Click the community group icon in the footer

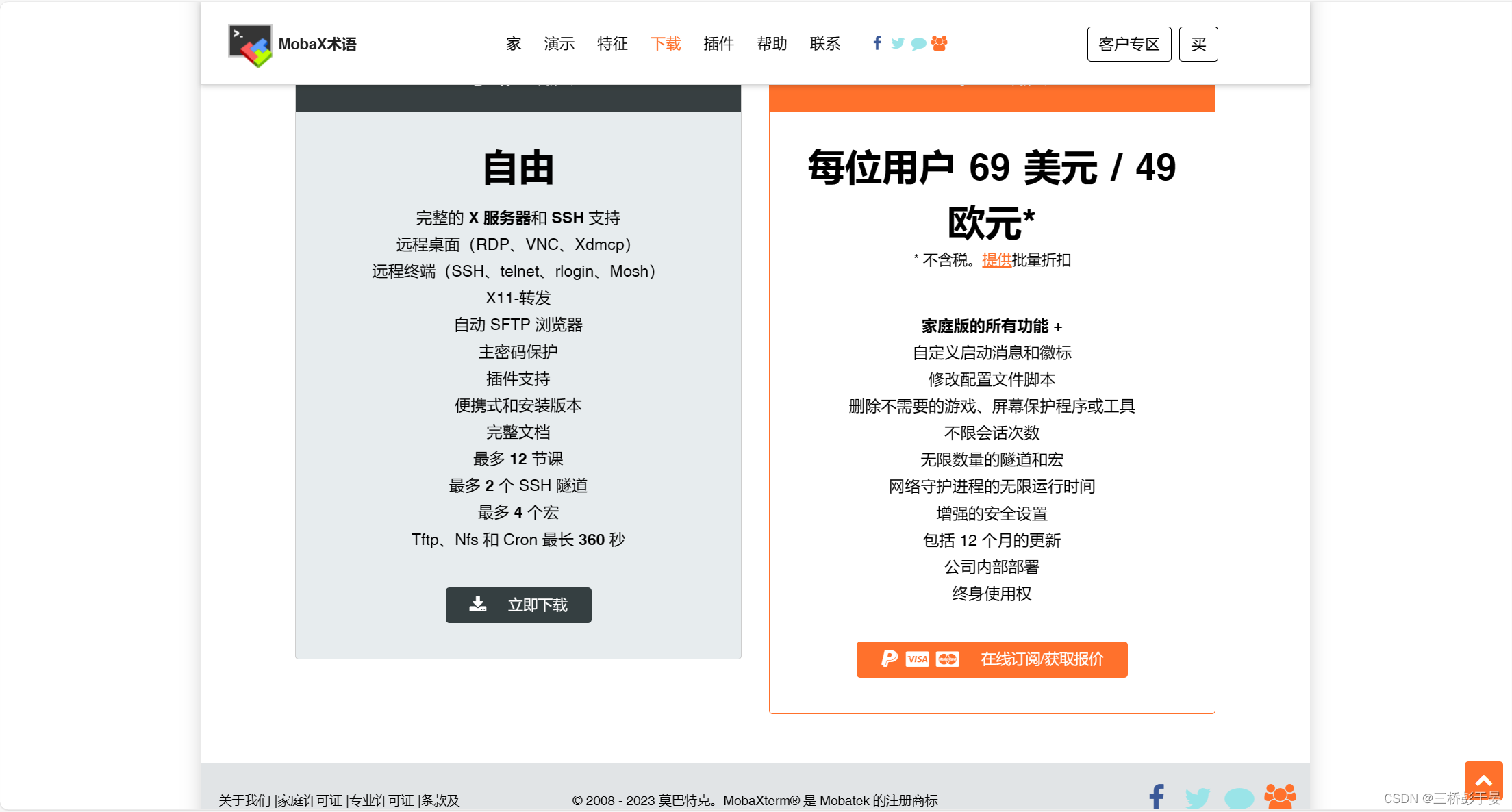pyautogui.click(x=1280, y=796)
